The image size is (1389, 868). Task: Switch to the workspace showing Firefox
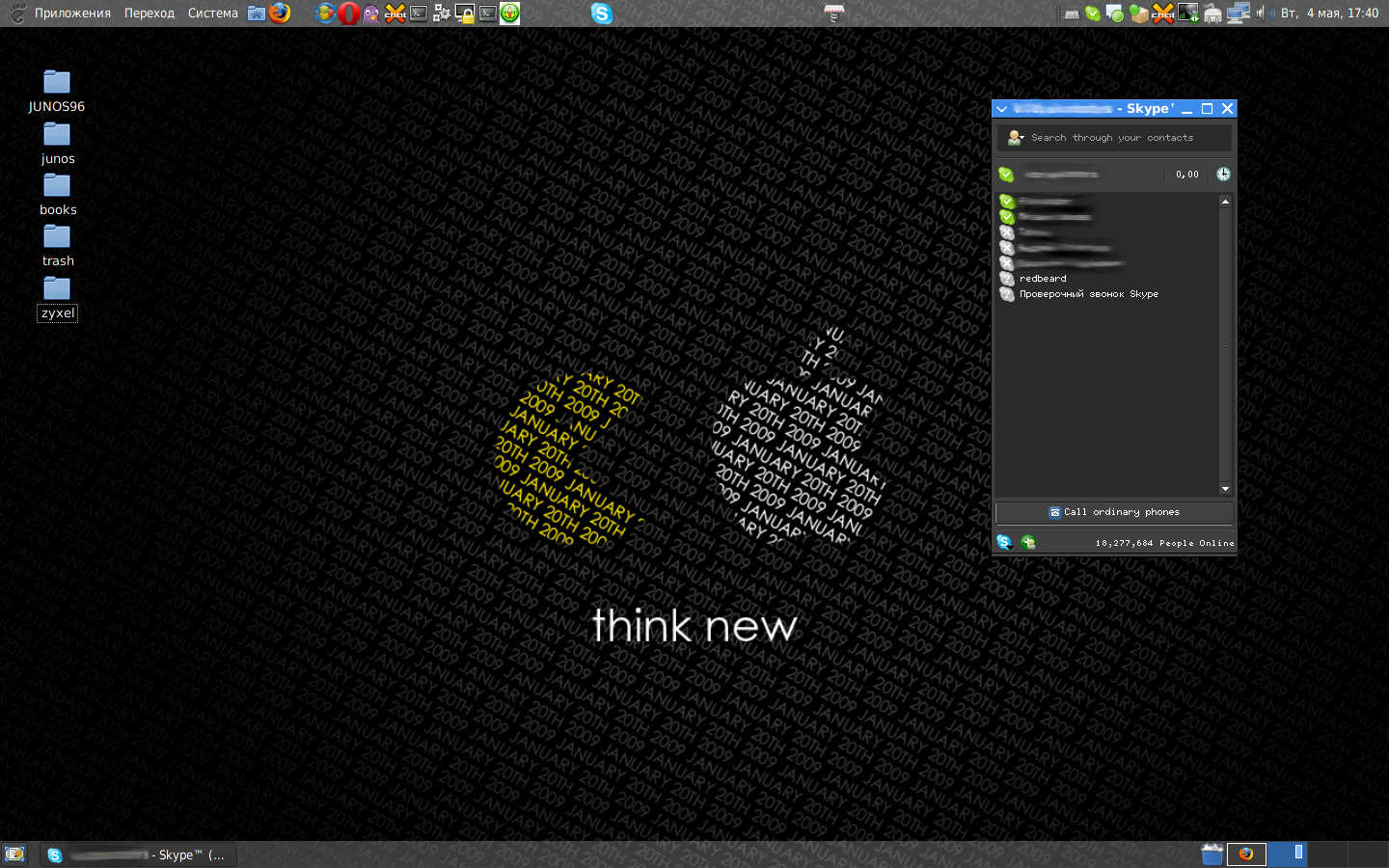click(x=1246, y=854)
